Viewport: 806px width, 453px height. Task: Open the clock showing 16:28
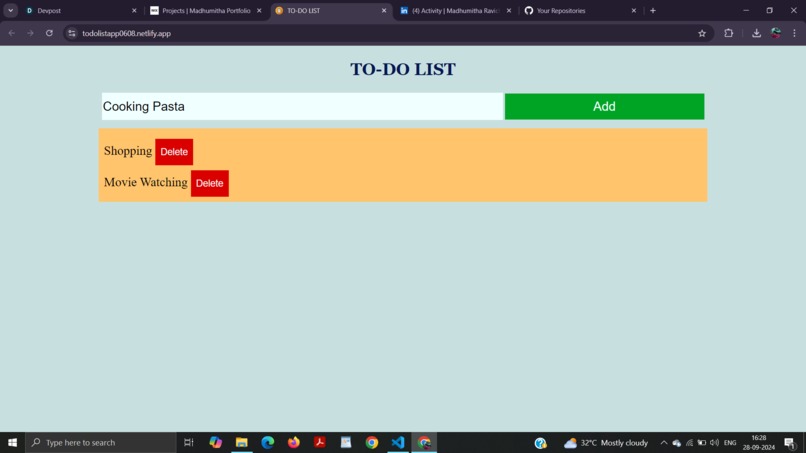(759, 443)
